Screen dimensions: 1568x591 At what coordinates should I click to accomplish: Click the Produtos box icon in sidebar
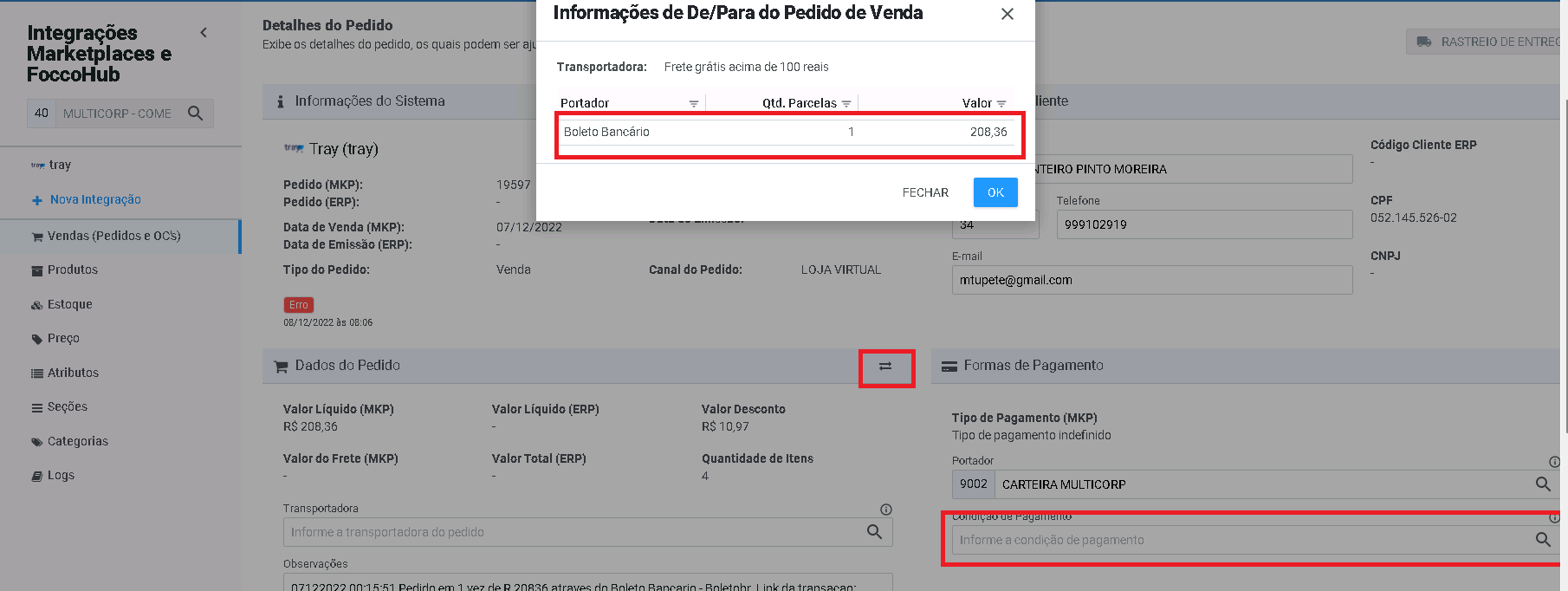tap(37, 271)
